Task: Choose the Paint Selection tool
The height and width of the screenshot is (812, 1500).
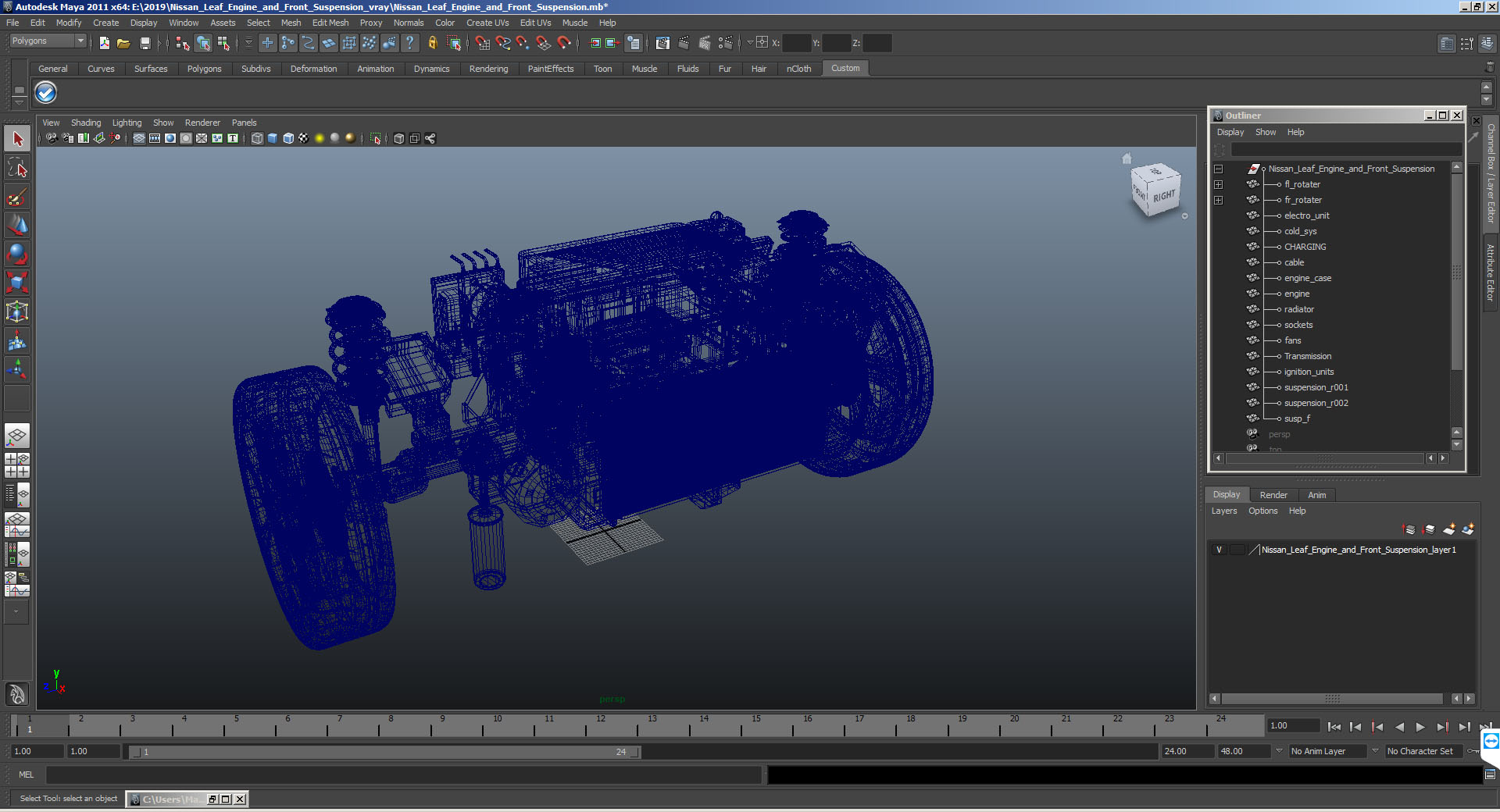Action: [x=17, y=197]
